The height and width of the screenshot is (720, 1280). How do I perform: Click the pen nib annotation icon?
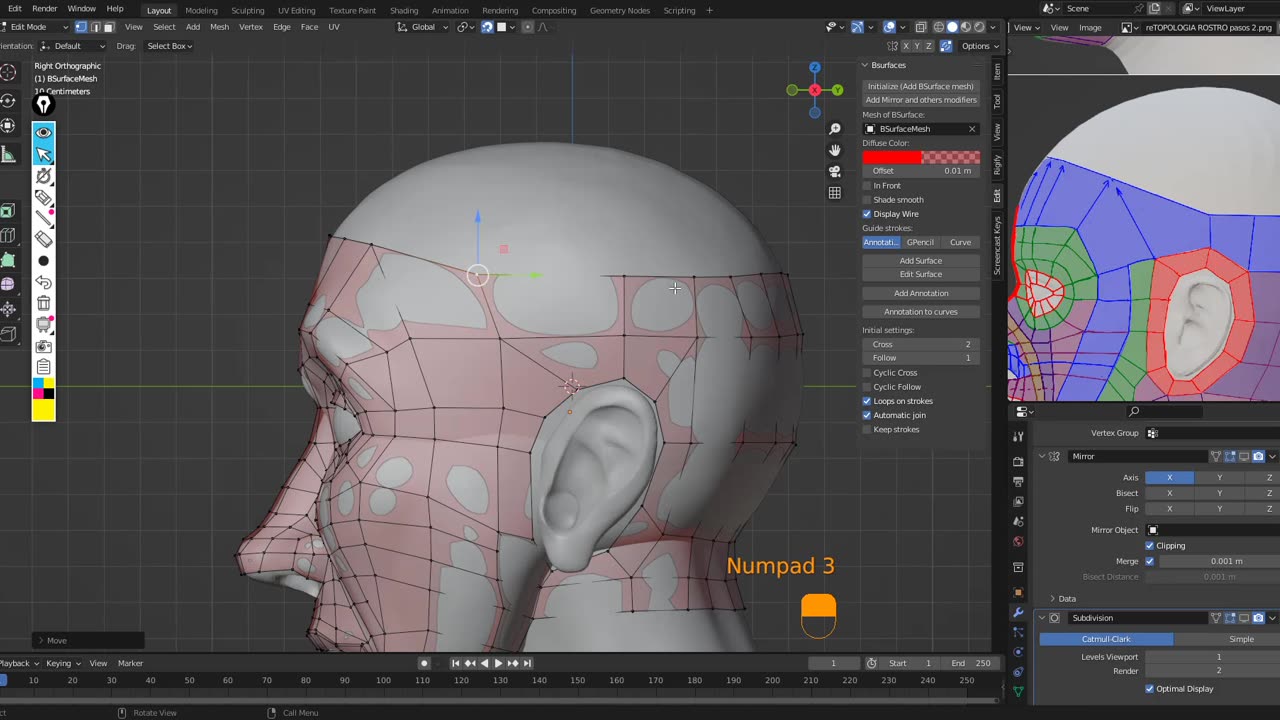tap(43, 105)
